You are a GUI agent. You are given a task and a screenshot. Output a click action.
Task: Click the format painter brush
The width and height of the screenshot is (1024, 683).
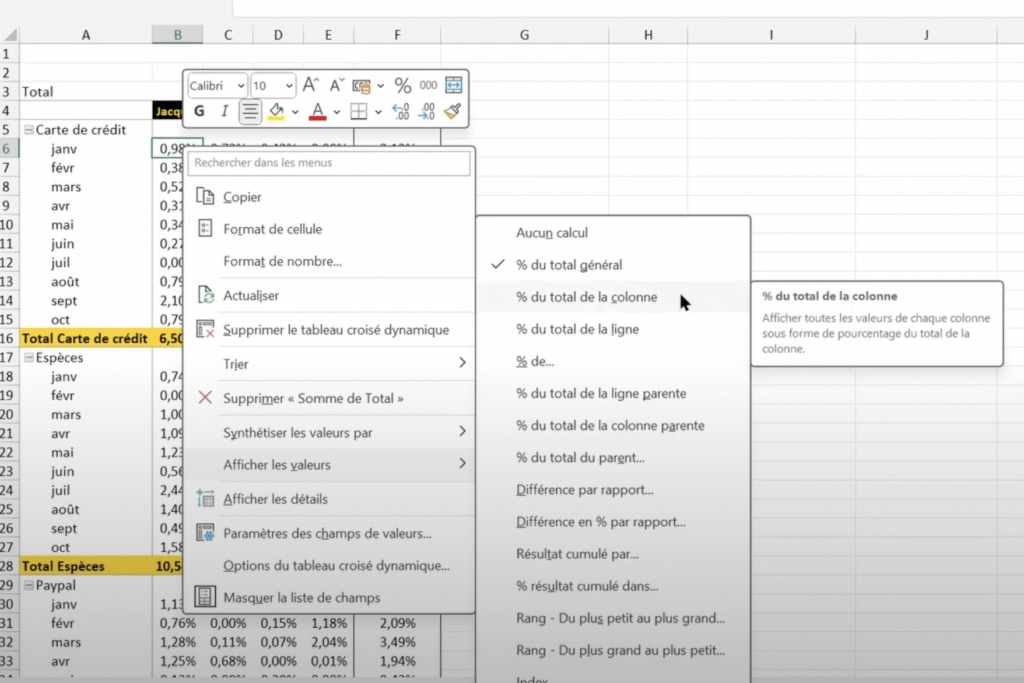[452, 112]
